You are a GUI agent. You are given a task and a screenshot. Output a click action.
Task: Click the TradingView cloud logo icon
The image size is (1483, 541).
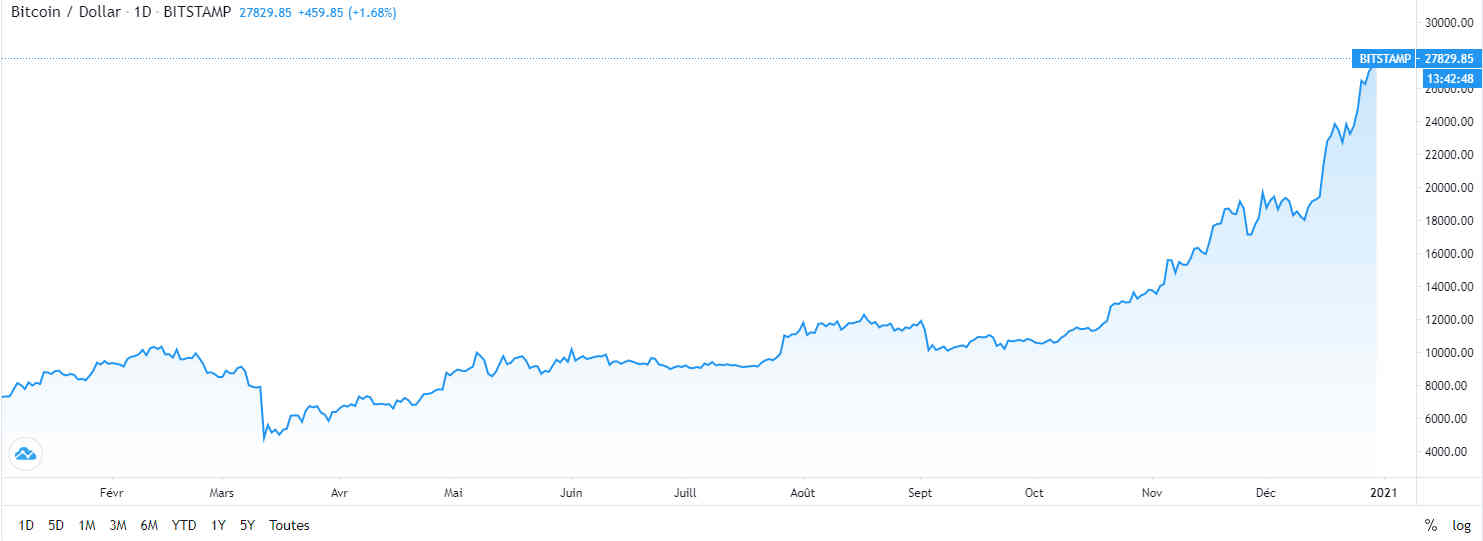pyautogui.click(x=24, y=454)
